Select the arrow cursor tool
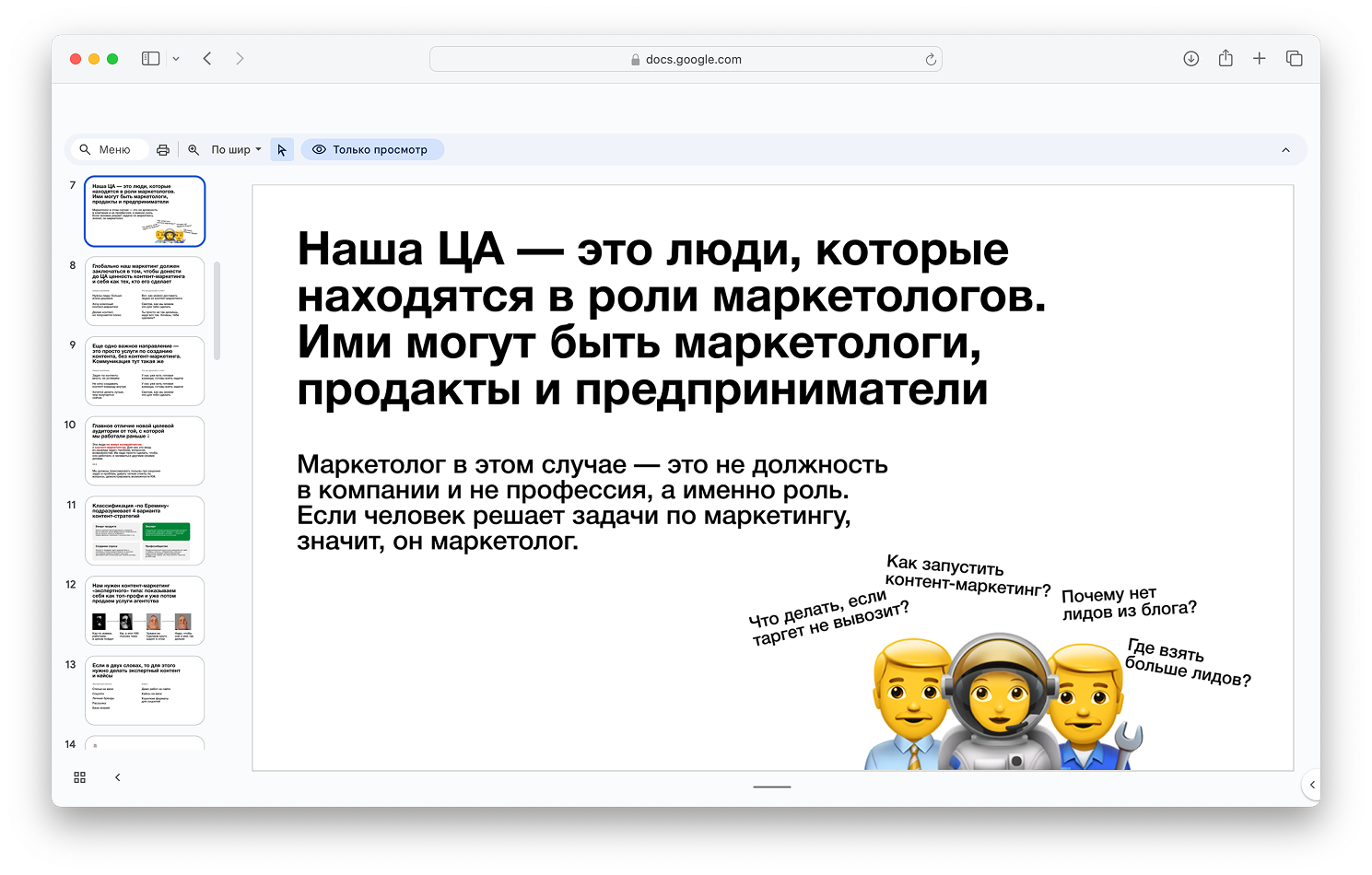 [x=282, y=150]
